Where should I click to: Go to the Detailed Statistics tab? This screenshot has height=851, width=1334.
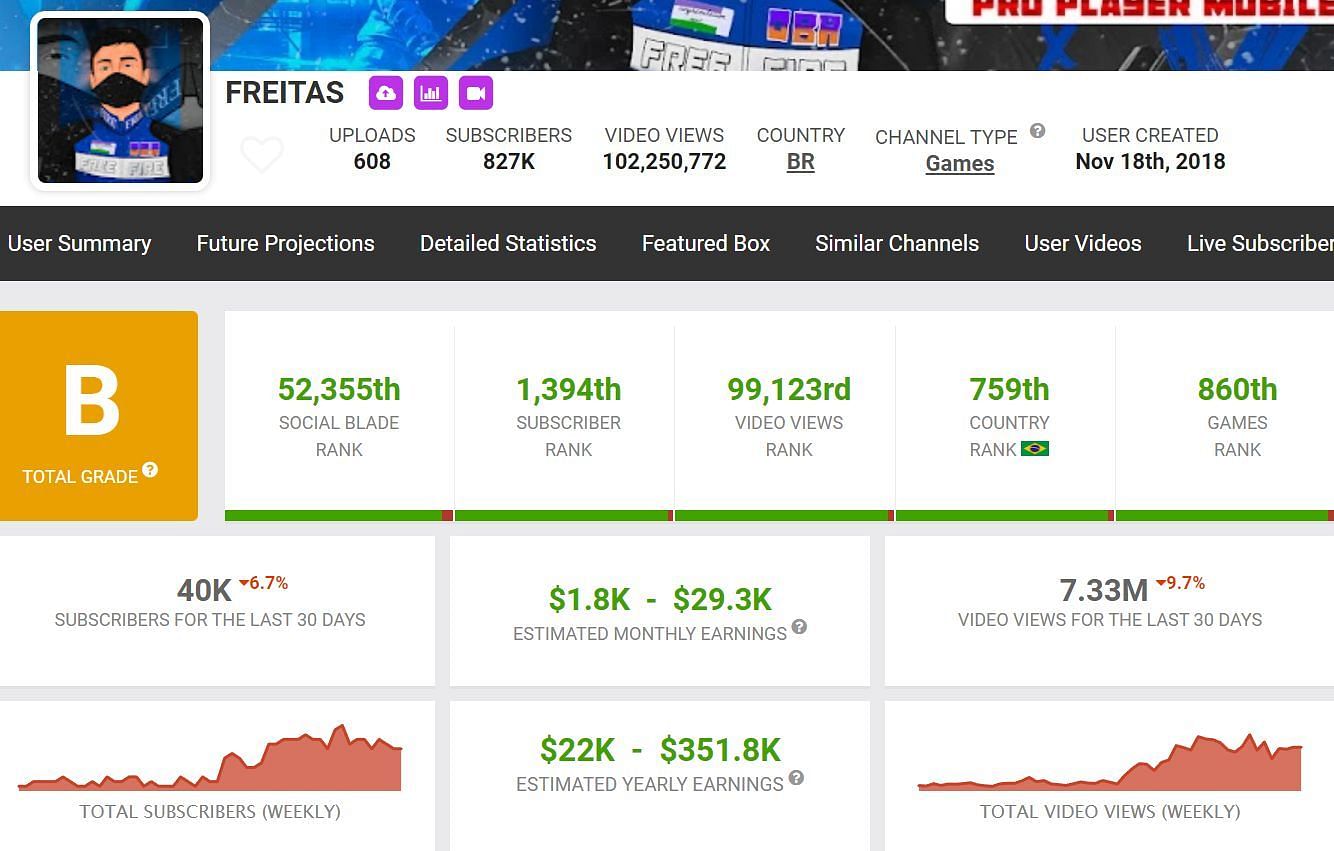point(508,243)
